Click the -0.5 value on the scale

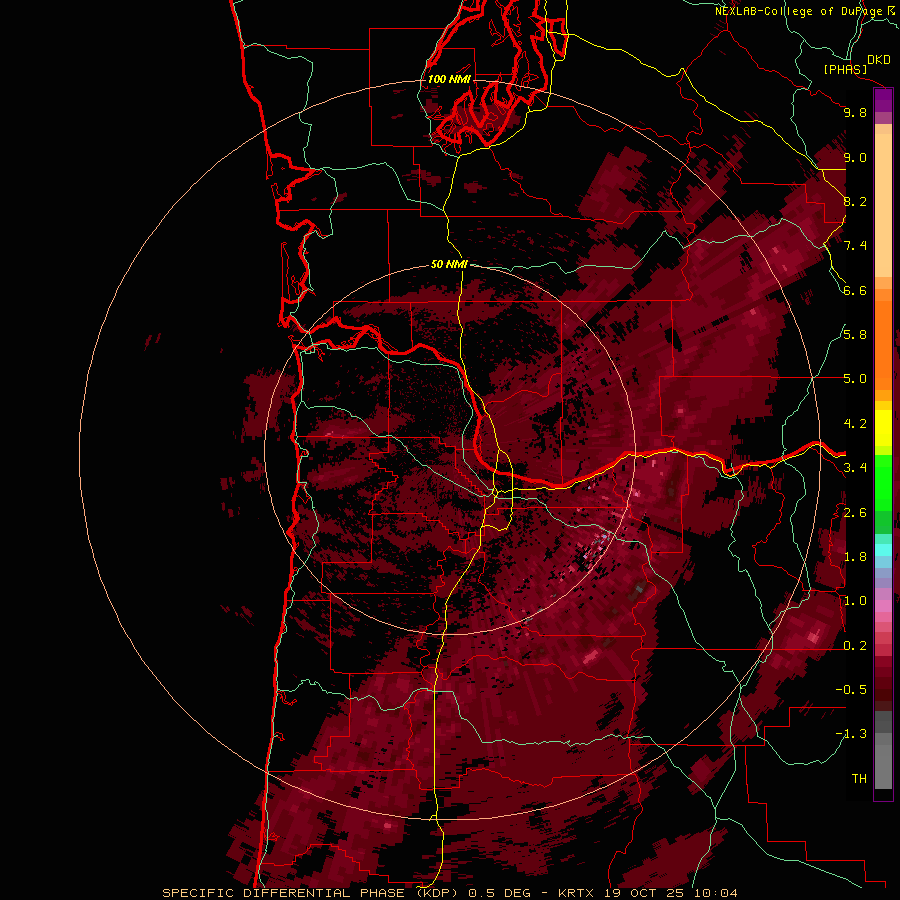click(851, 690)
